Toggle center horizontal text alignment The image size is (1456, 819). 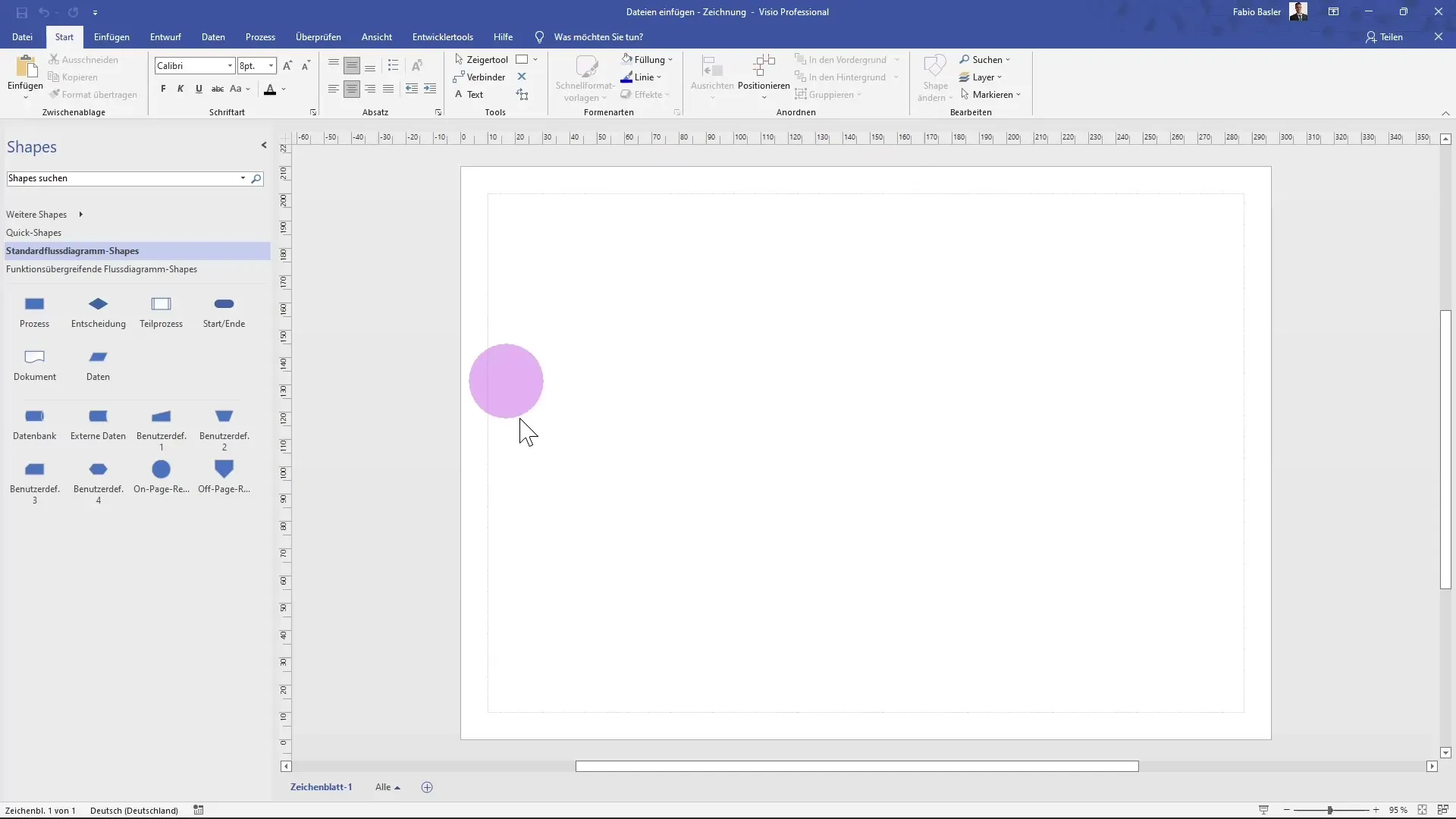pyautogui.click(x=352, y=89)
